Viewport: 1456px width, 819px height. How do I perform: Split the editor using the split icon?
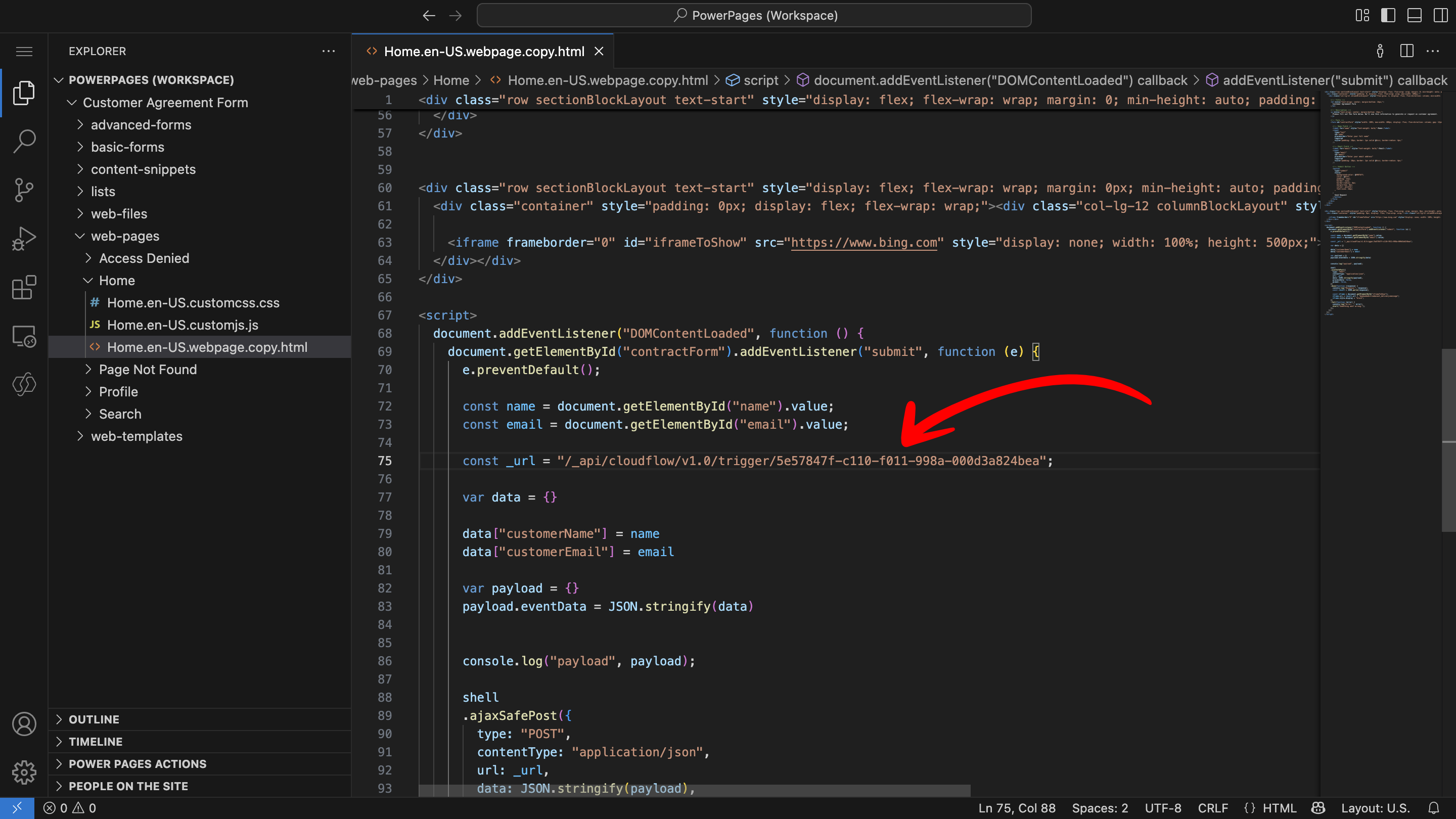tap(1406, 51)
